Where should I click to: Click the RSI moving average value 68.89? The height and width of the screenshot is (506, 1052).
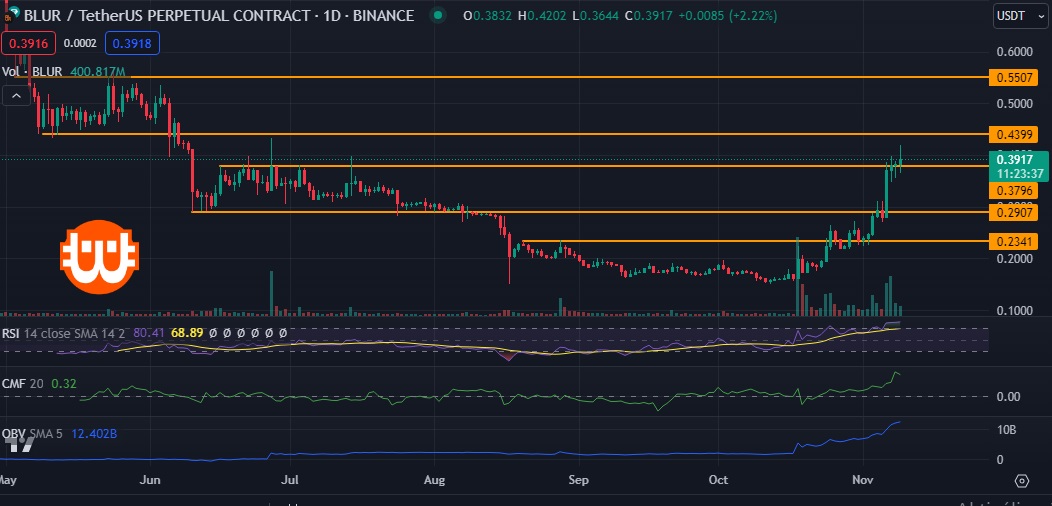[187, 332]
